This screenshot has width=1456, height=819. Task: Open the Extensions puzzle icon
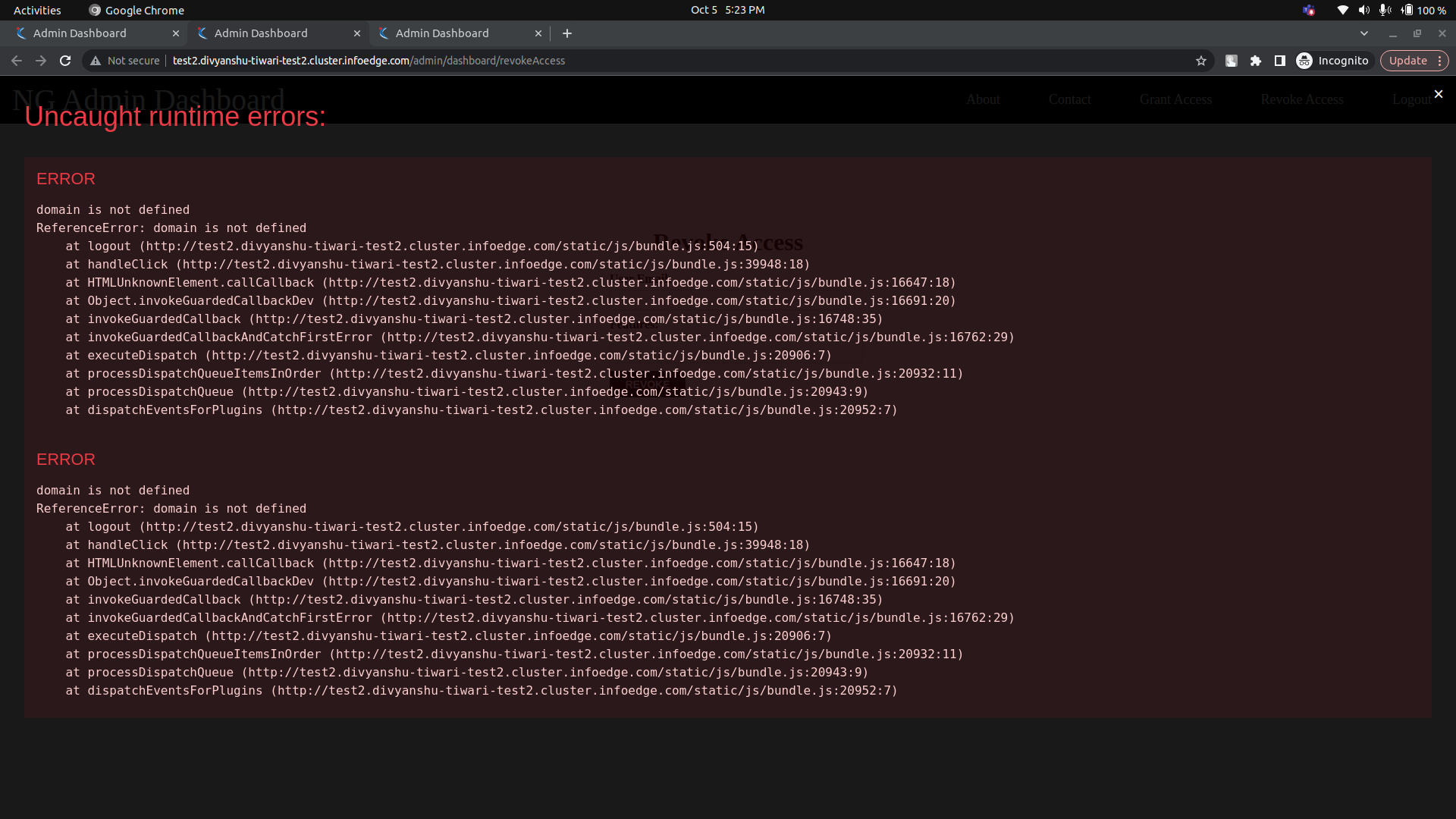point(1256,61)
